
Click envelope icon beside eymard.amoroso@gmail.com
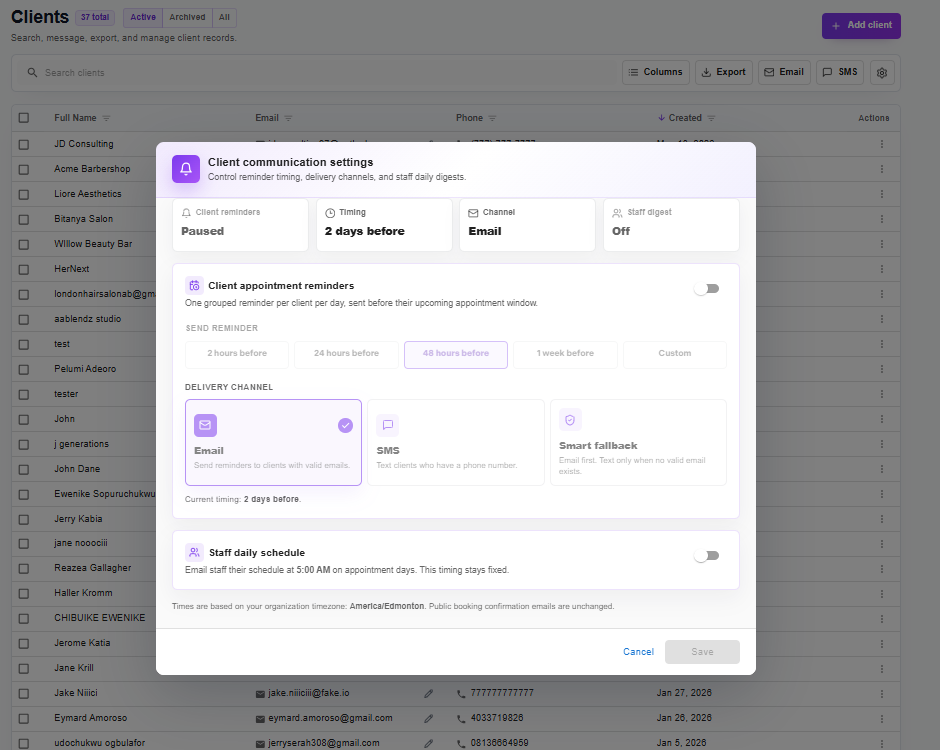click(260, 718)
